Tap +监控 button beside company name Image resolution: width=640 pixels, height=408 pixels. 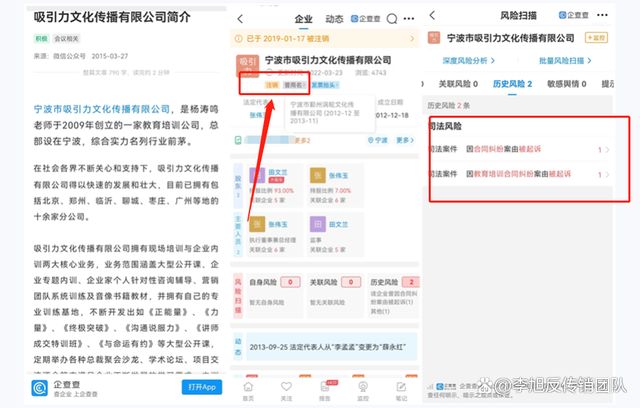(x=596, y=38)
